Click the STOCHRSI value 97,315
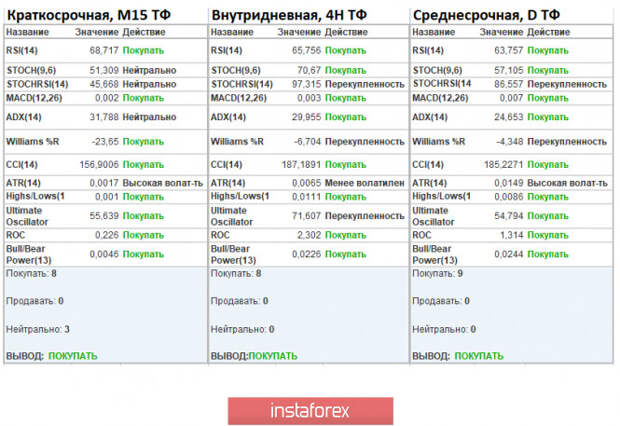This screenshot has height=426, width=620. pyautogui.click(x=306, y=84)
